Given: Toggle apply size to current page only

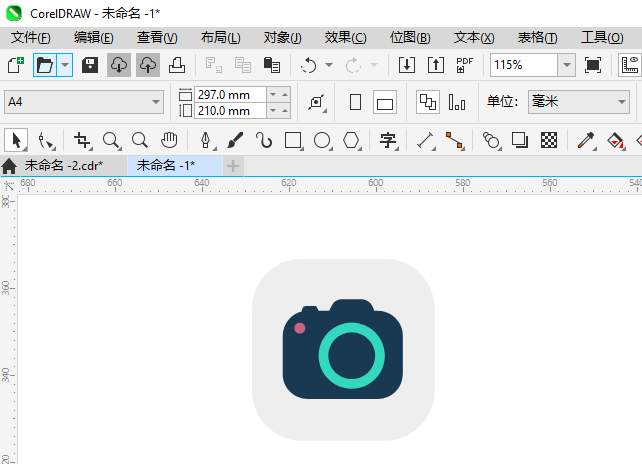Looking at the screenshot, I should pos(457,102).
